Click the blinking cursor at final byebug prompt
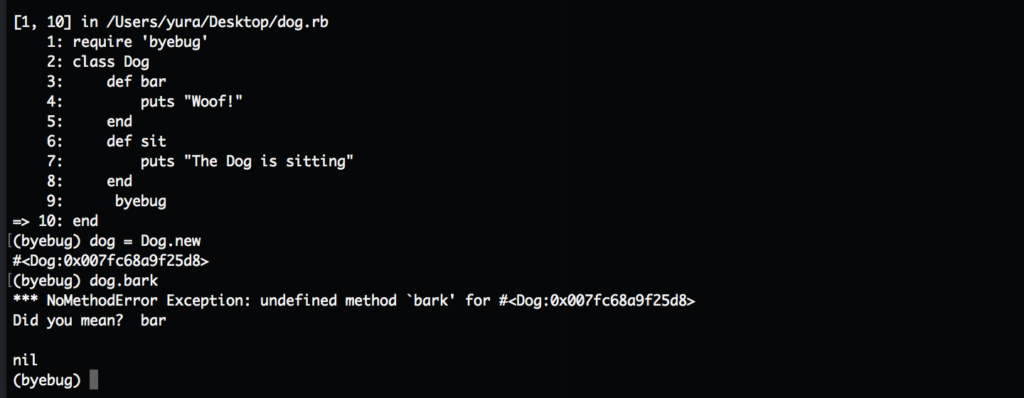This screenshot has width=1024, height=398. click(93, 380)
